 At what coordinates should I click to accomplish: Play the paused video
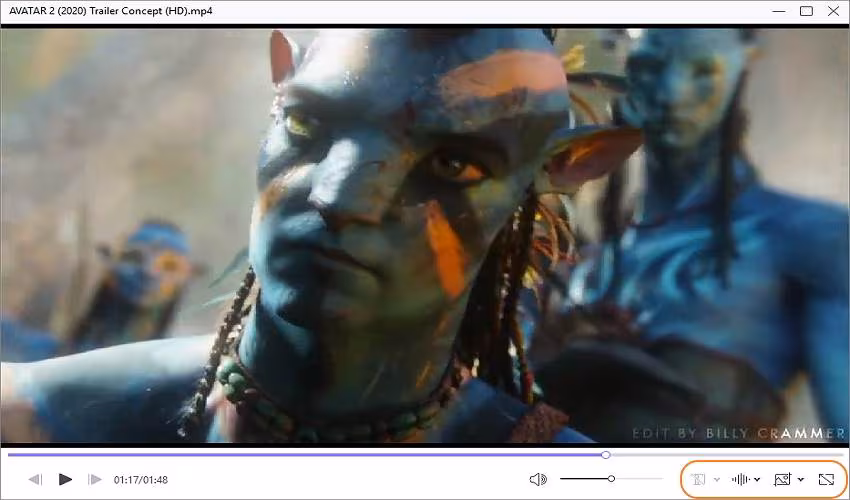65,479
